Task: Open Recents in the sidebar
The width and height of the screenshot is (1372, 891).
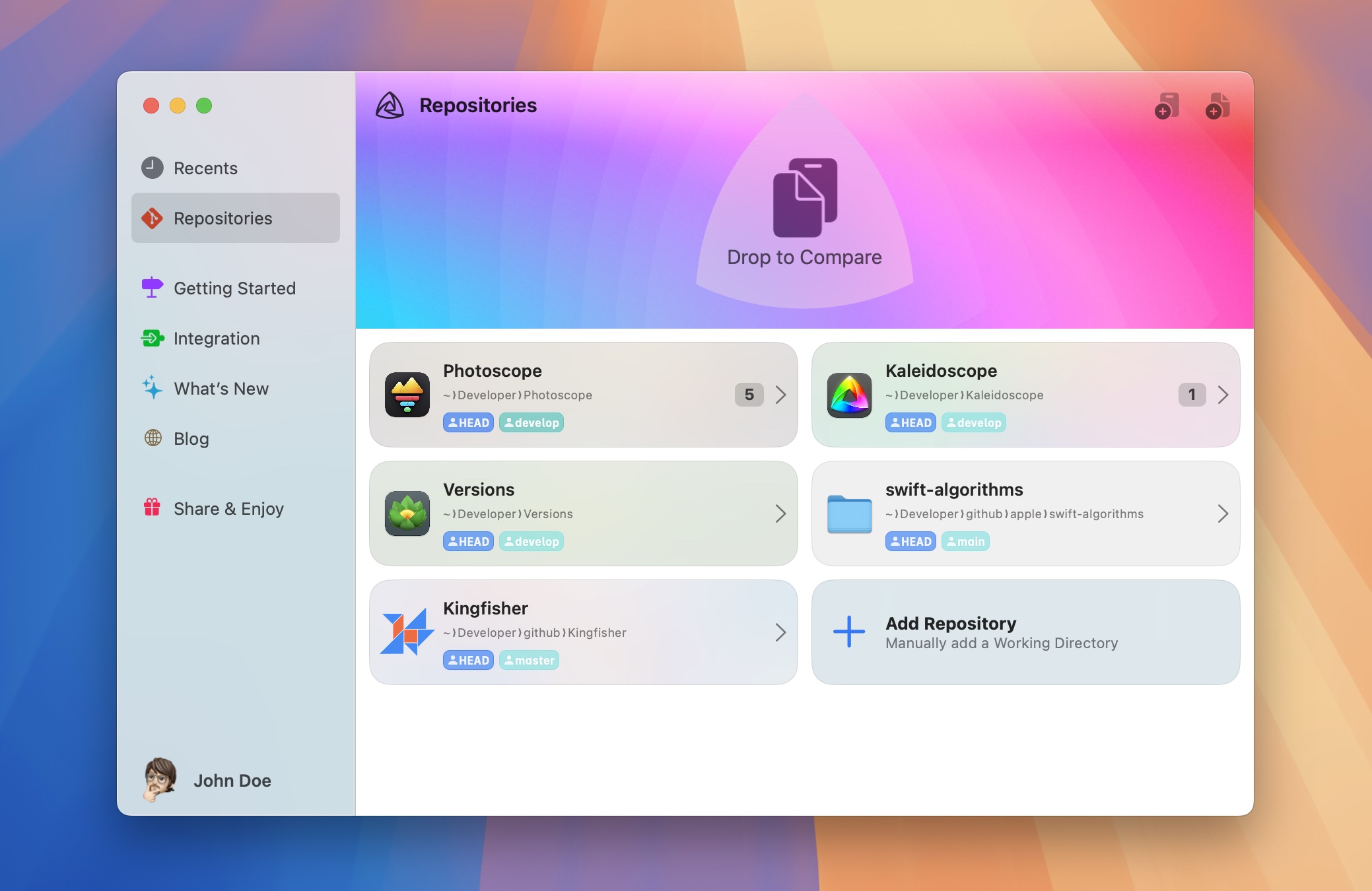Action: [235, 168]
